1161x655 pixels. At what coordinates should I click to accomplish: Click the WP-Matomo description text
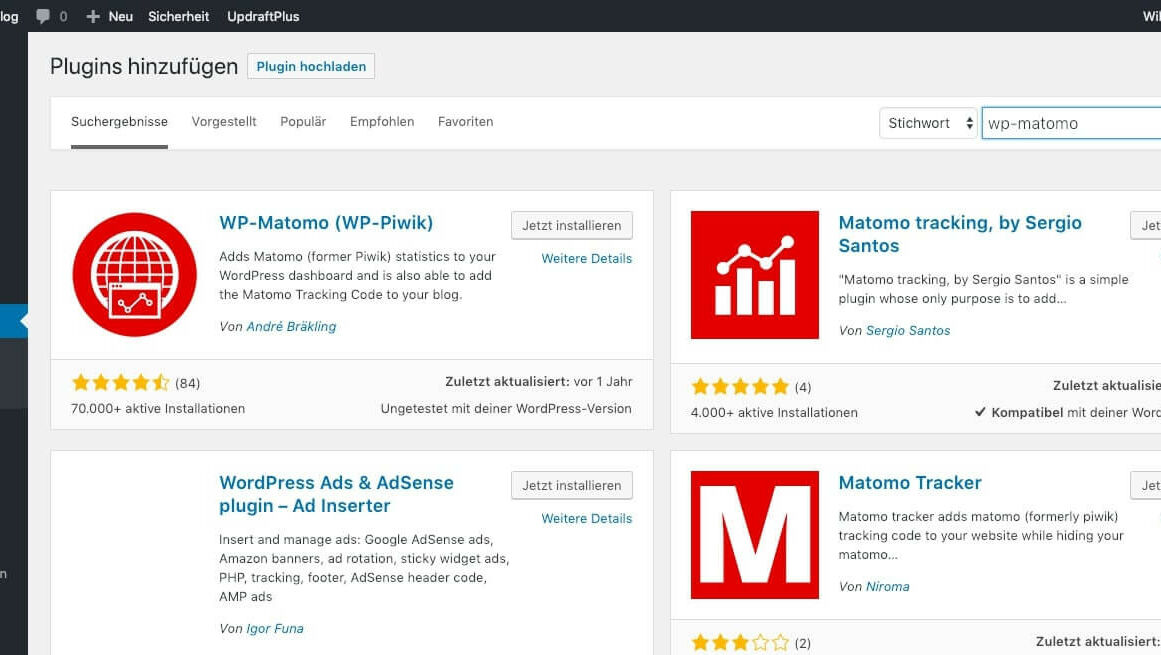coord(358,275)
